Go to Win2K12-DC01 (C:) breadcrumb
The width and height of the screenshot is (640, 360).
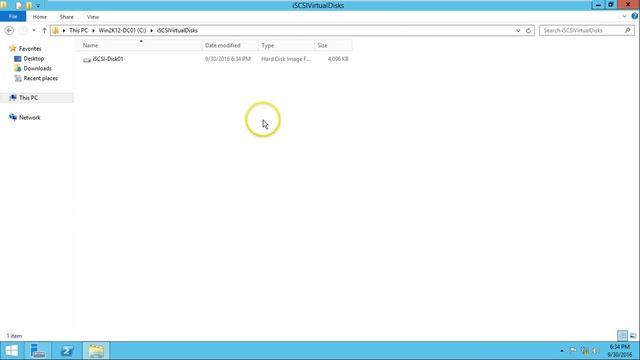coord(122,31)
